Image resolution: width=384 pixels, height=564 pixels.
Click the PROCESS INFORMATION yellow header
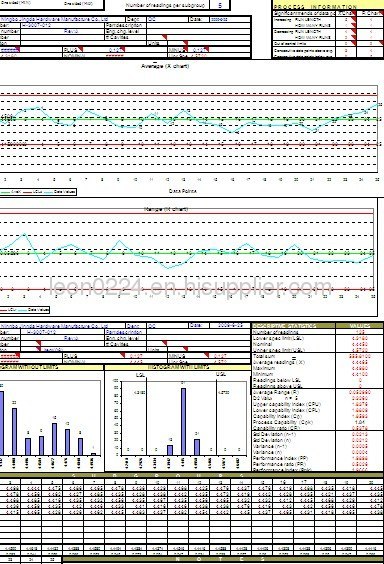pyautogui.click(x=315, y=7)
